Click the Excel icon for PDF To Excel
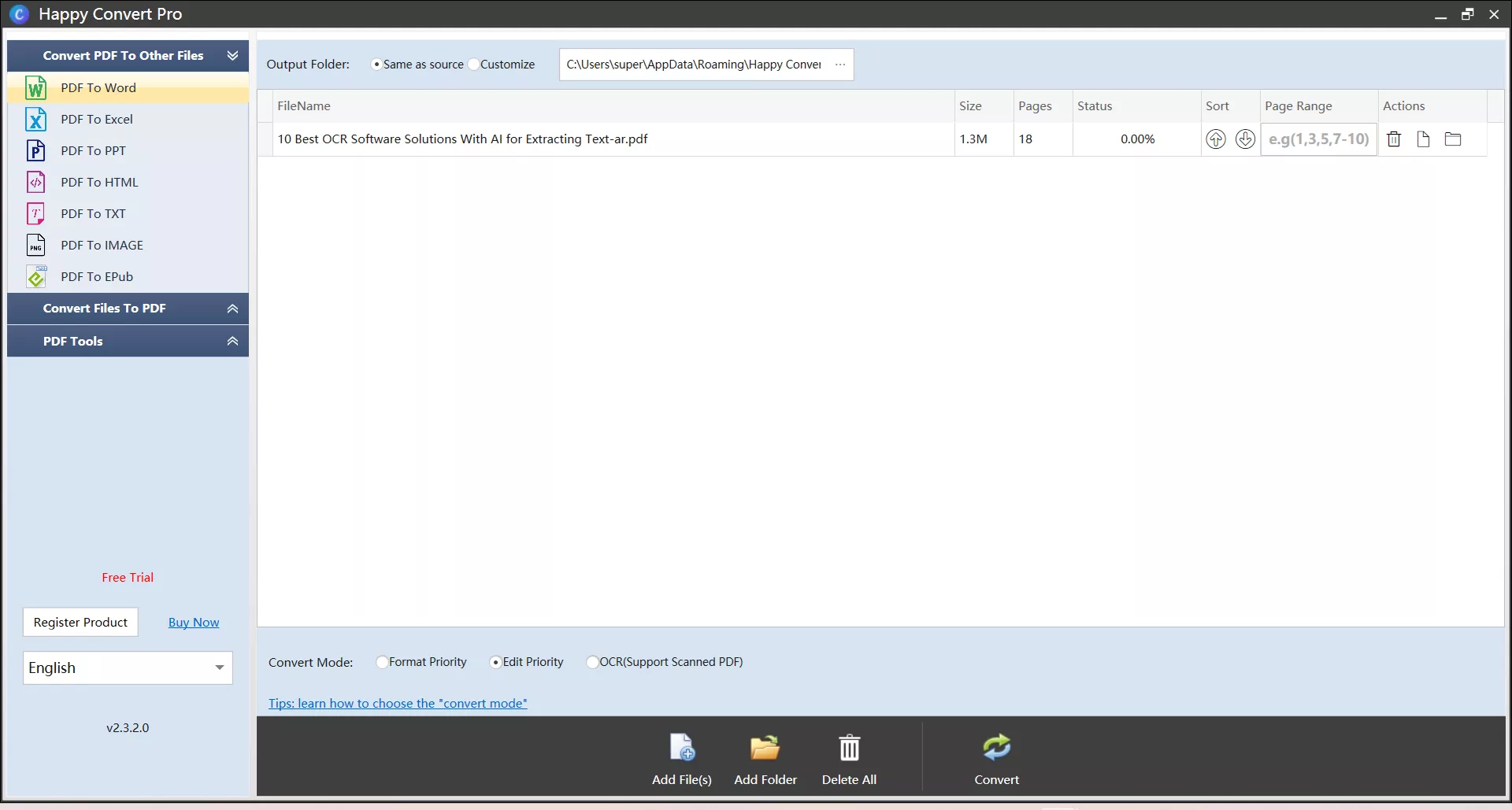The width and height of the screenshot is (1512, 810). [35, 119]
